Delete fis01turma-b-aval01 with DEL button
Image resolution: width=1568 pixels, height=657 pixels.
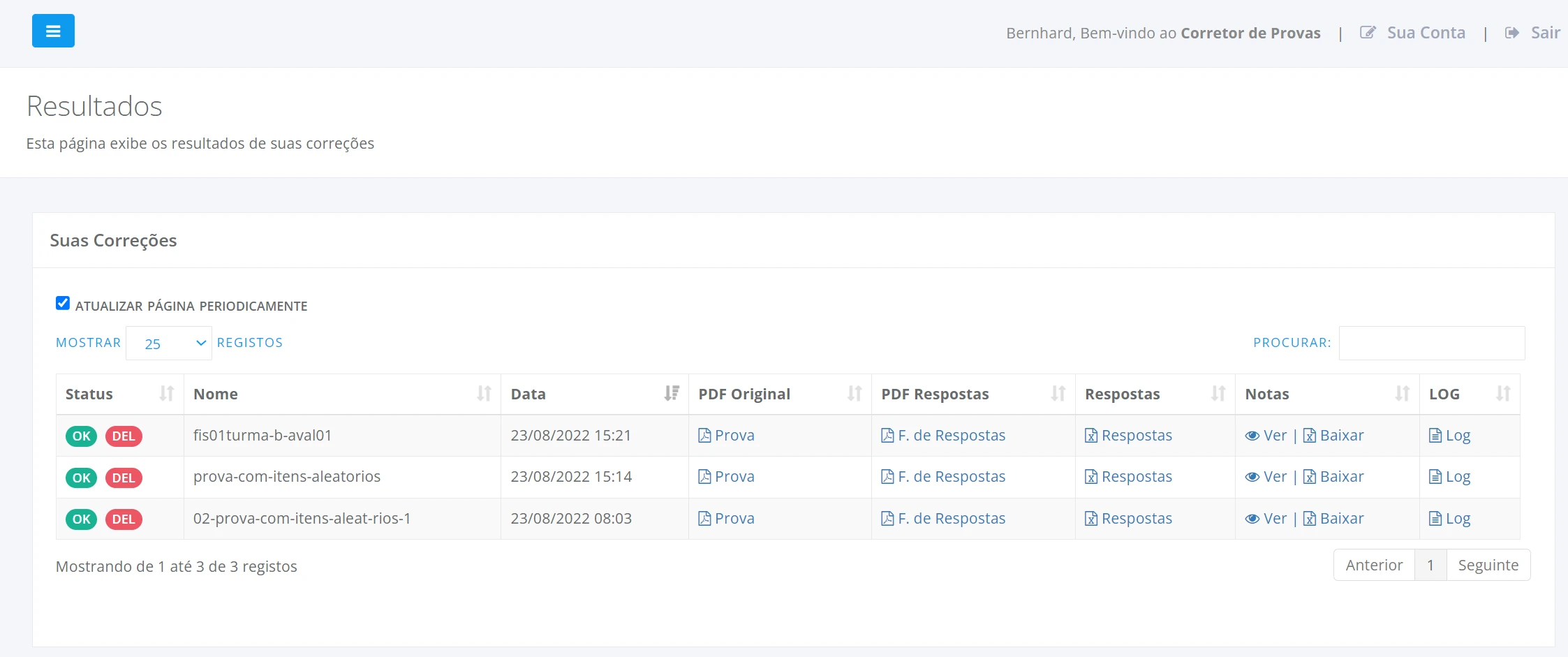point(124,436)
